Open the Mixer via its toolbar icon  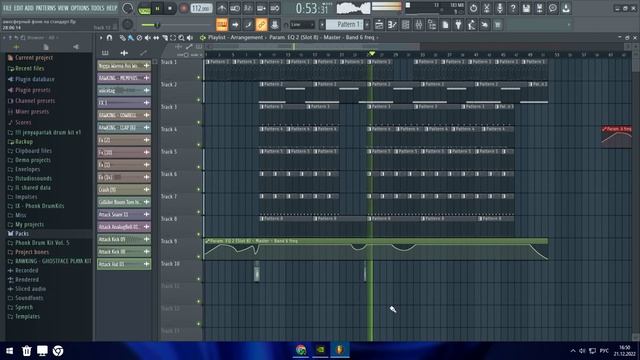[x=419, y=25]
